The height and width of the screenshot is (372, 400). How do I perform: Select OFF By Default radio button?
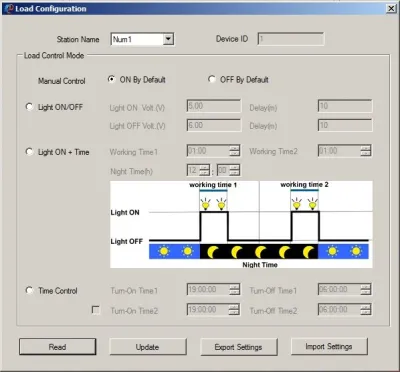tap(212, 79)
